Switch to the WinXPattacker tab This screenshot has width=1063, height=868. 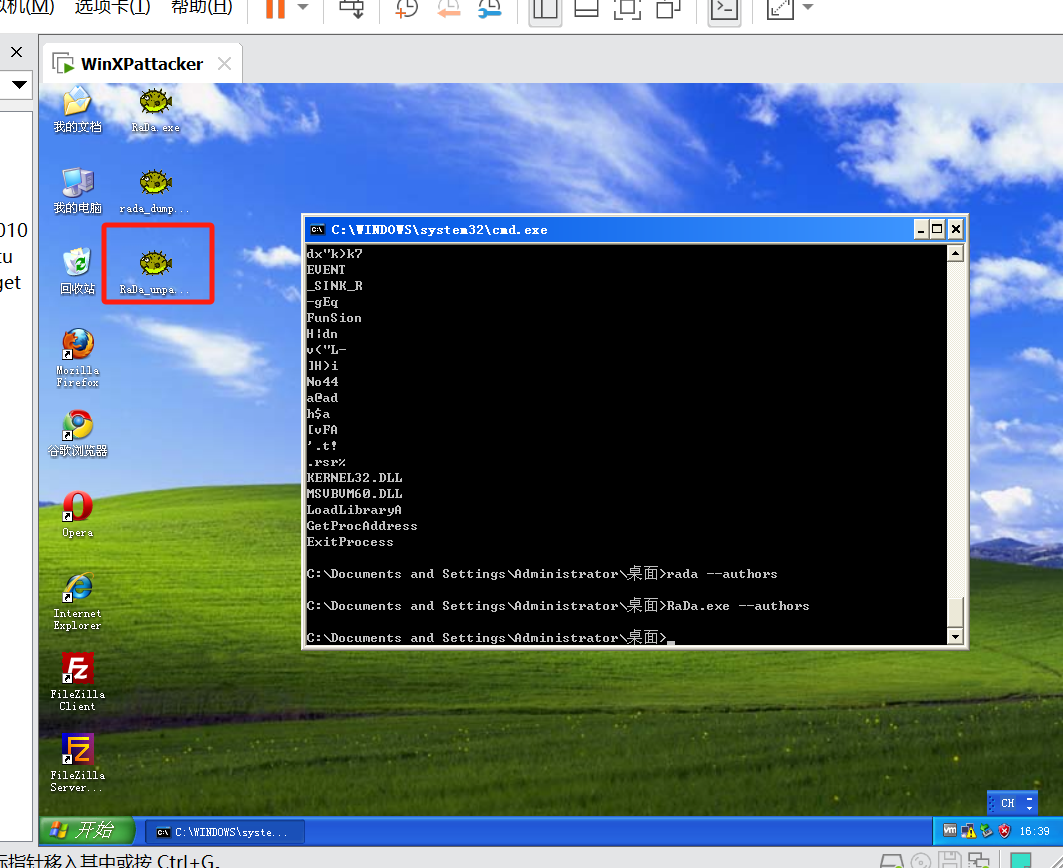click(142, 64)
